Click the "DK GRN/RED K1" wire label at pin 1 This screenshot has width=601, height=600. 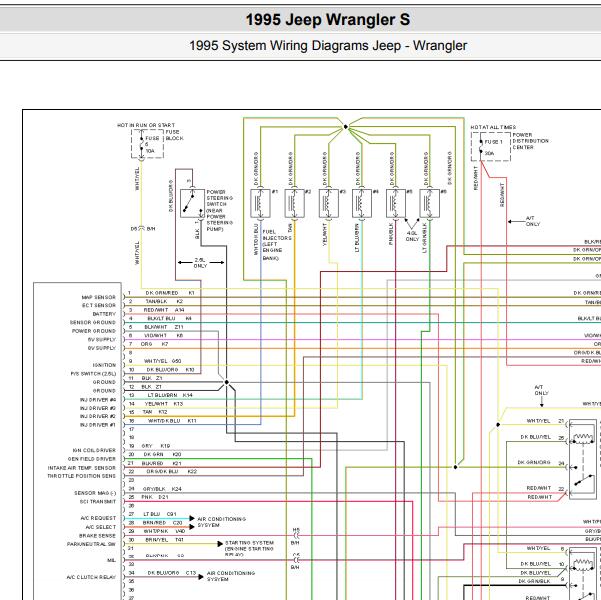point(170,293)
